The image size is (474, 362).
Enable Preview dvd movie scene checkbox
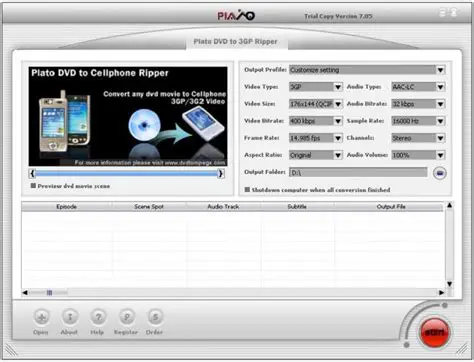33,186
